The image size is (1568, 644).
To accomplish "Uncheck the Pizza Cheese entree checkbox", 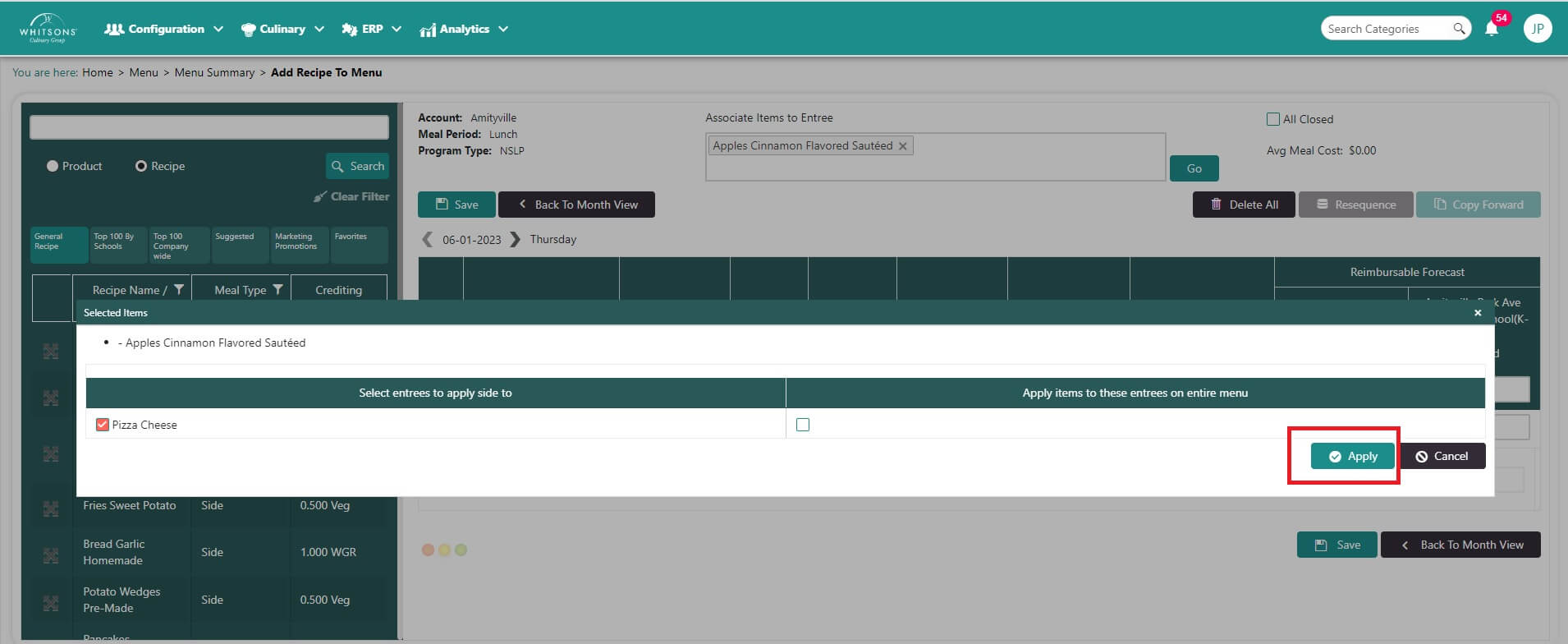I will click(x=103, y=425).
